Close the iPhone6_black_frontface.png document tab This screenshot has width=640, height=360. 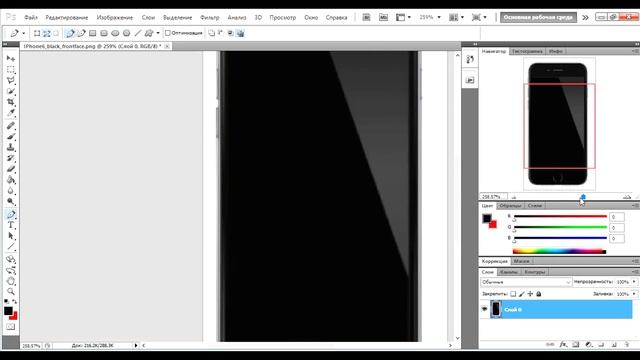click(x=167, y=46)
